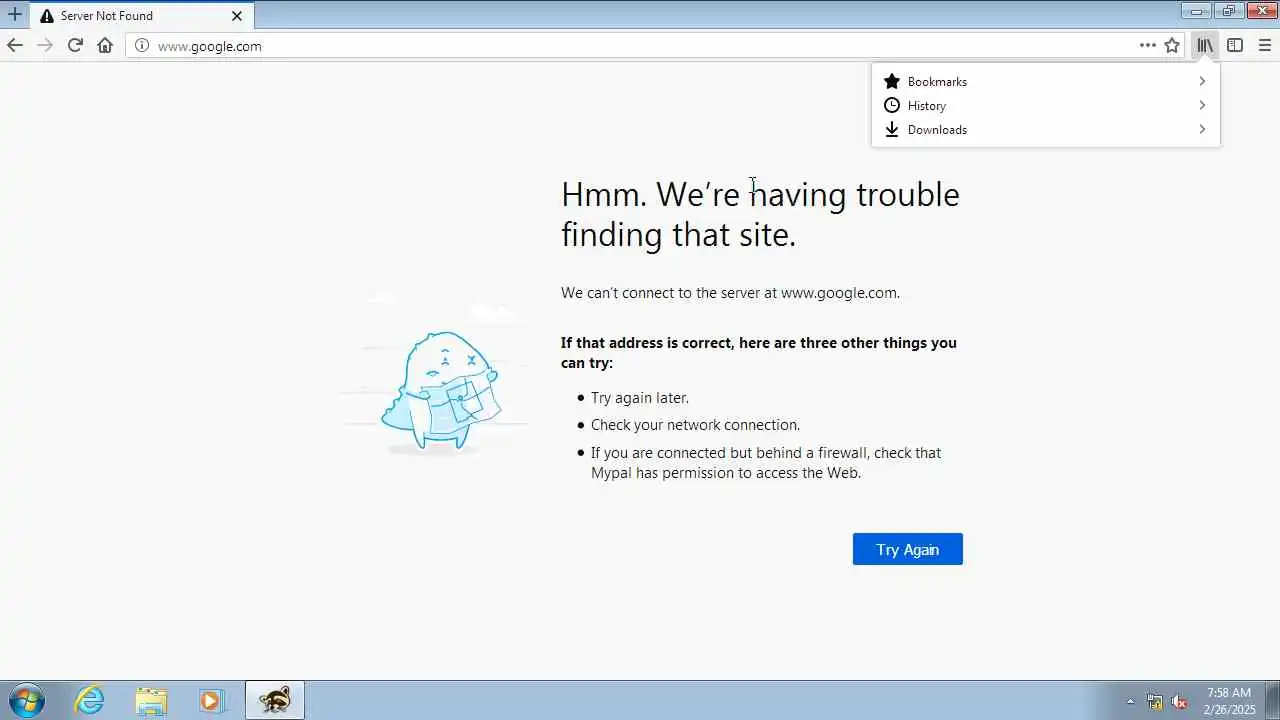Reload the current page
The image size is (1280, 720).
point(75,45)
